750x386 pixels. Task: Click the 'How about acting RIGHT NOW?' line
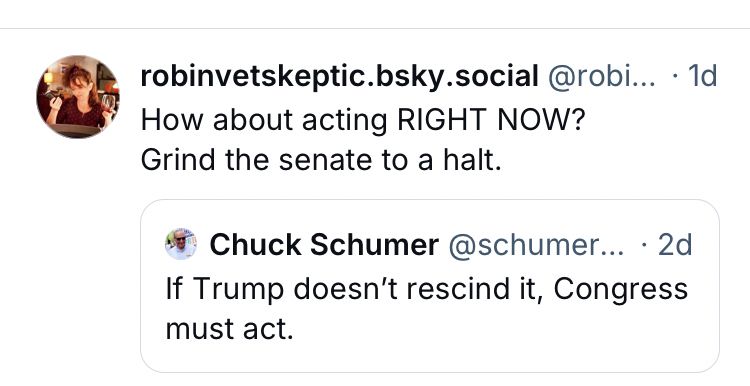pos(363,119)
